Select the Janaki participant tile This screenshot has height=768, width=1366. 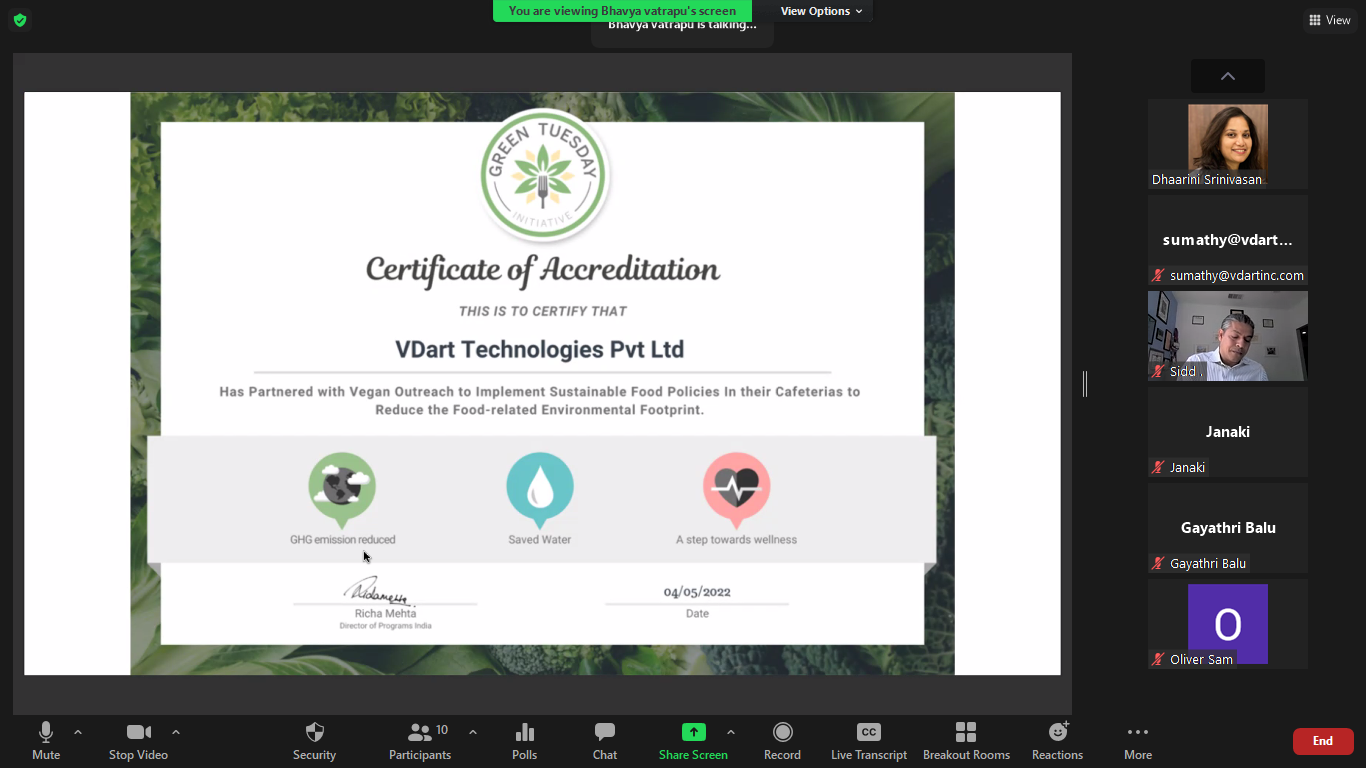1228,432
